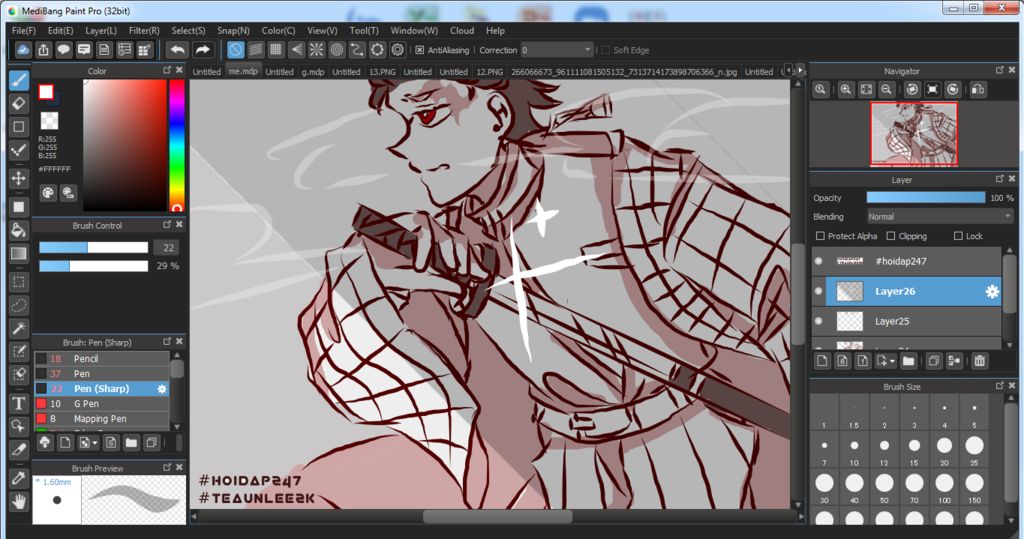This screenshot has height=539, width=1024.
Task: Click the Navigator preview thumbnail
Action: click(914, 134)
